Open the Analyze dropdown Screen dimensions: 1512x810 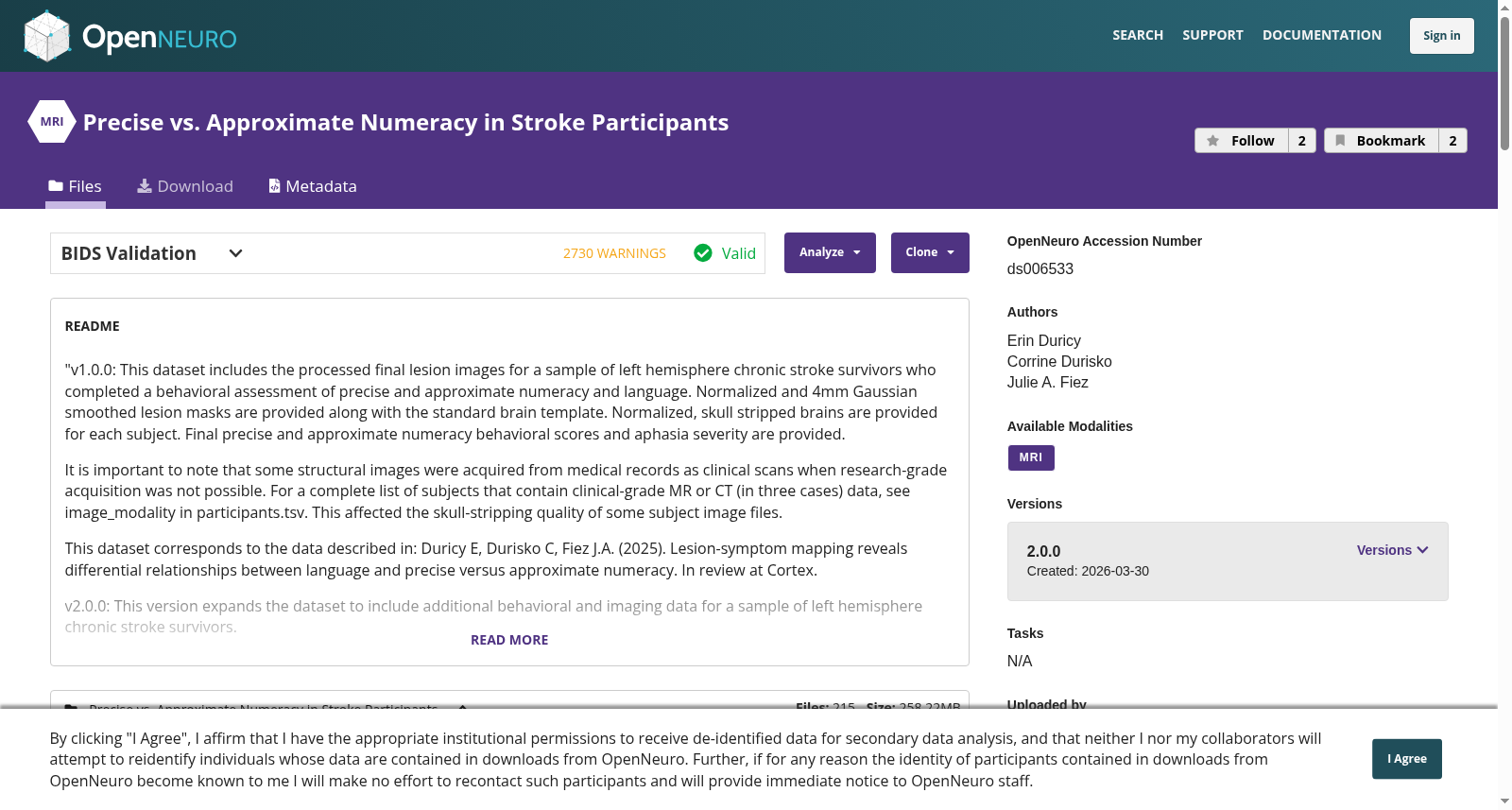tap(830, 252)
